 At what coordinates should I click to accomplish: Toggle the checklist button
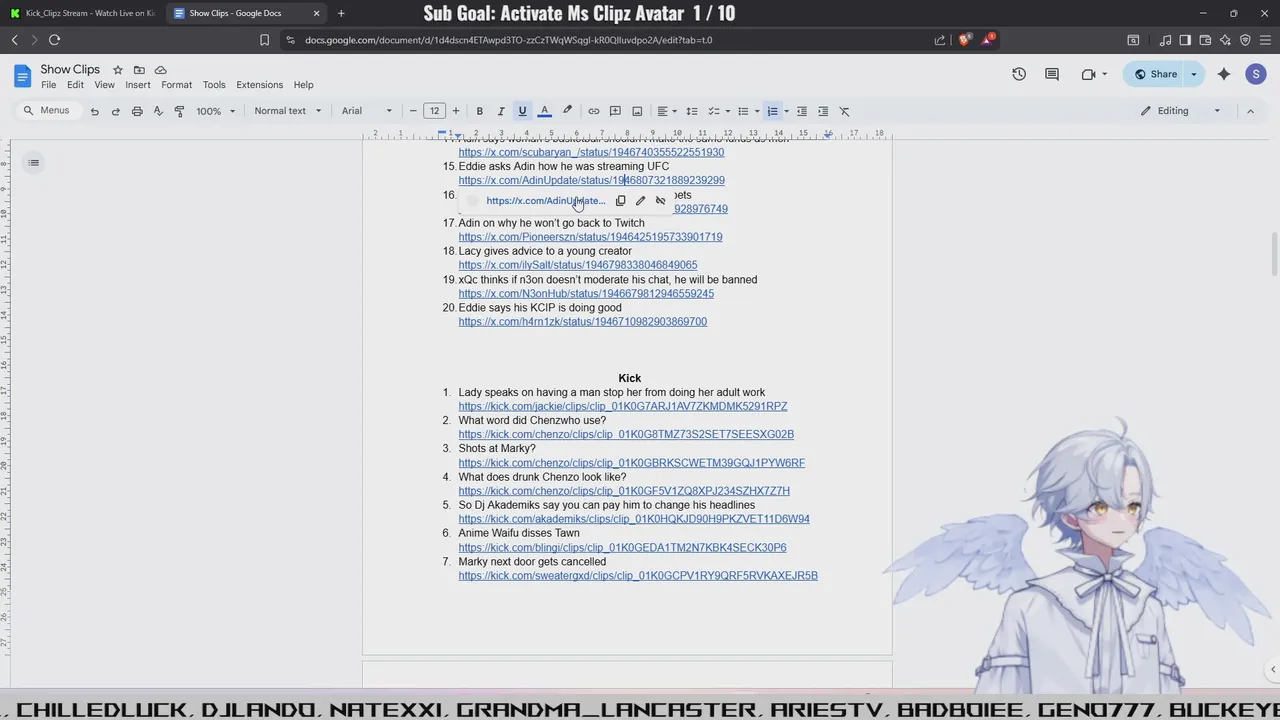tap(714, 111)
